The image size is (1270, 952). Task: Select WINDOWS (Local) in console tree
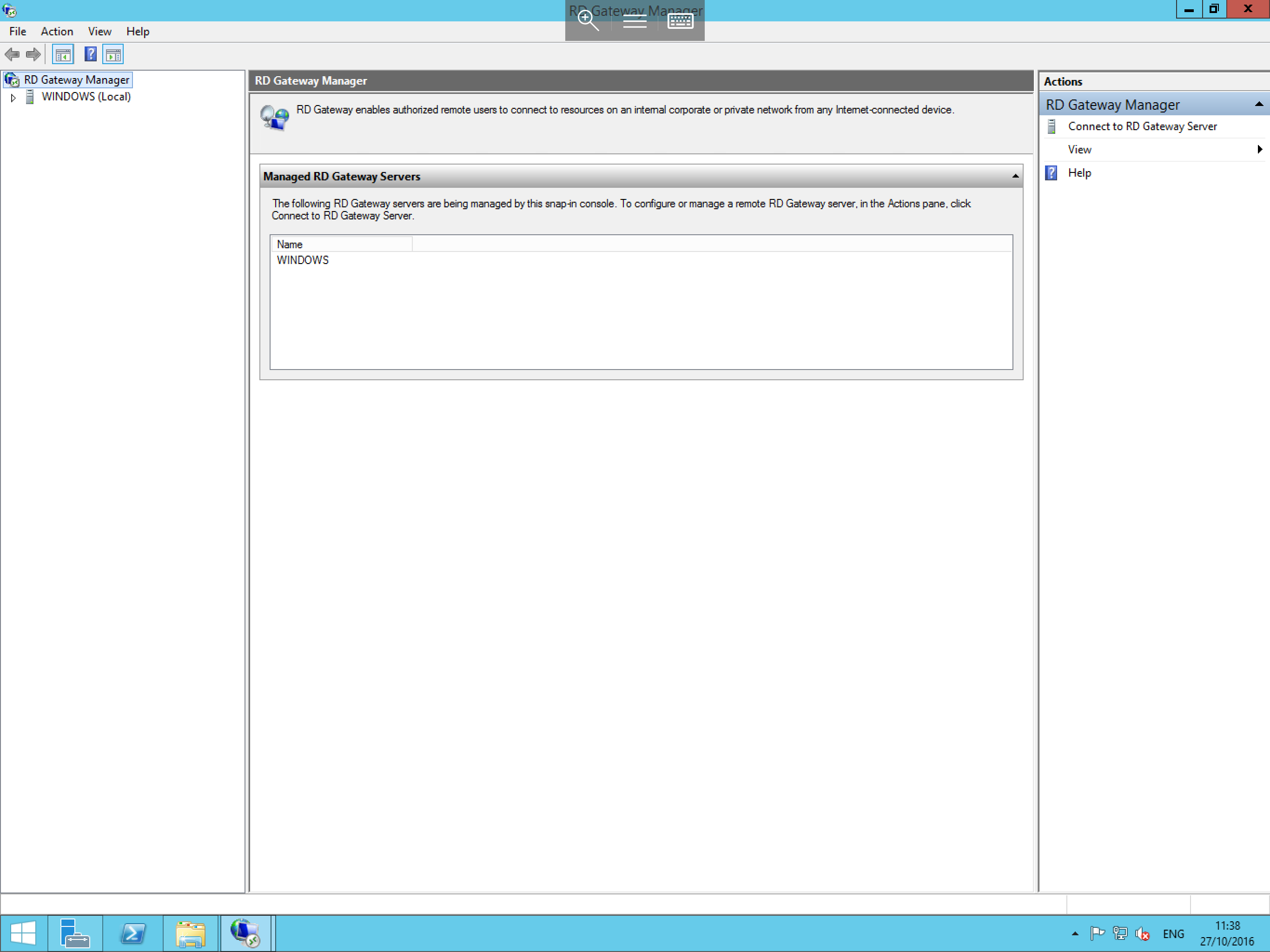coord(86,97)
